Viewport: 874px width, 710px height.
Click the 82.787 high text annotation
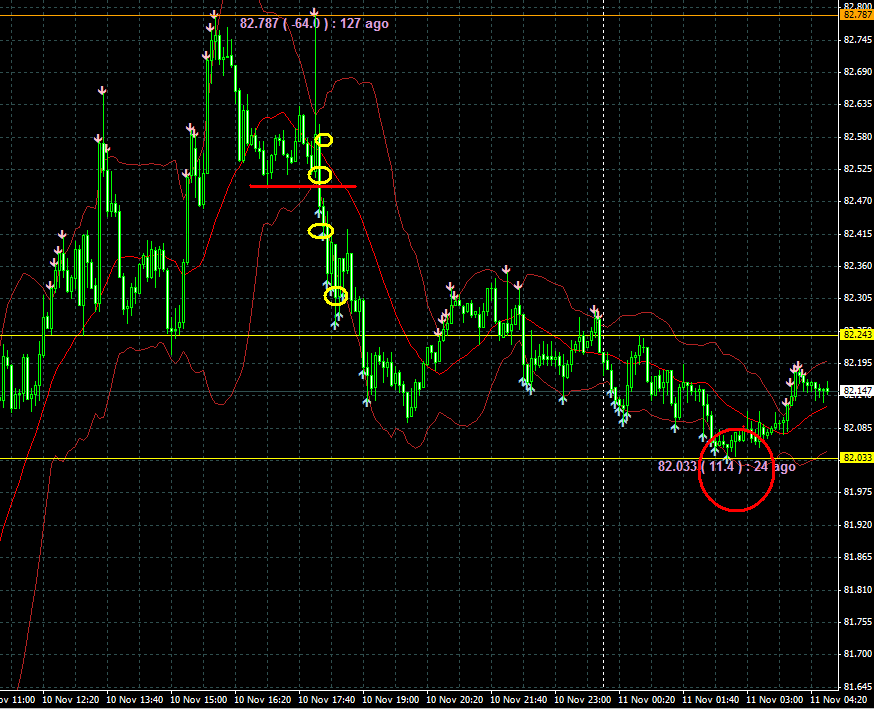point(314,23)
